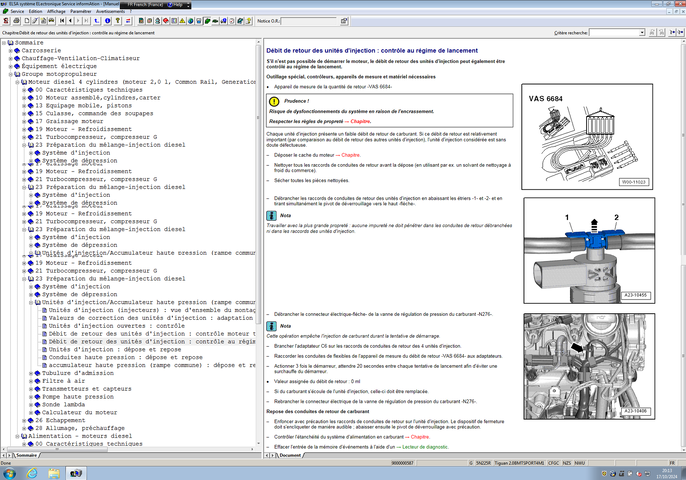Viewport: 686px width, 480px height.
Task: Click the button right of Notice O.R. field
Action: click(344, 21)
